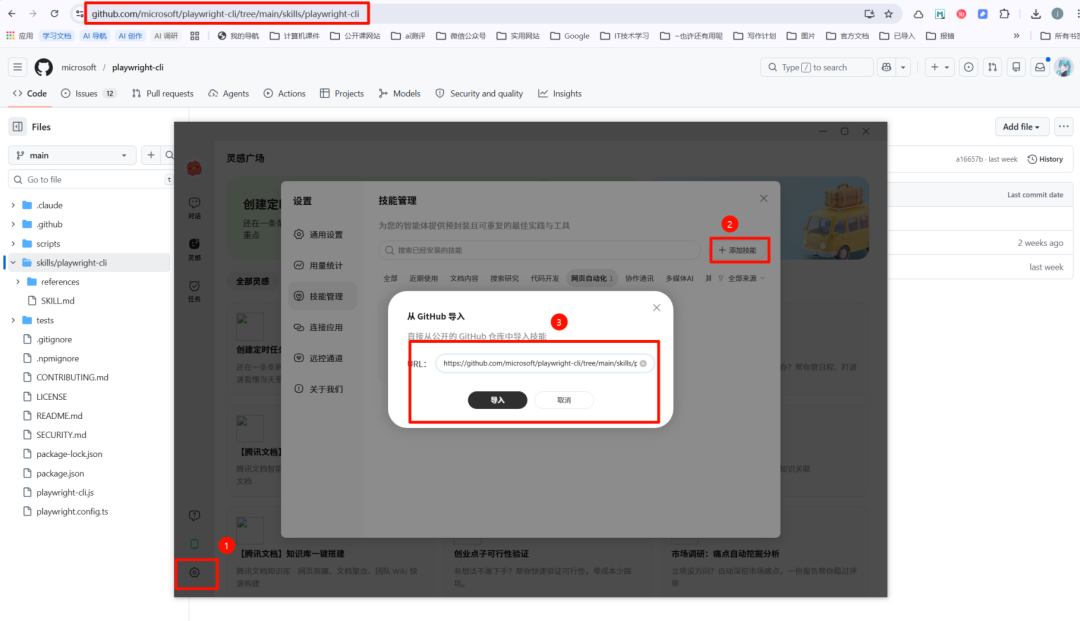Open 关于我们 in the settings sidebar
Screen dimensions: 1080x621
pos(322,389)
